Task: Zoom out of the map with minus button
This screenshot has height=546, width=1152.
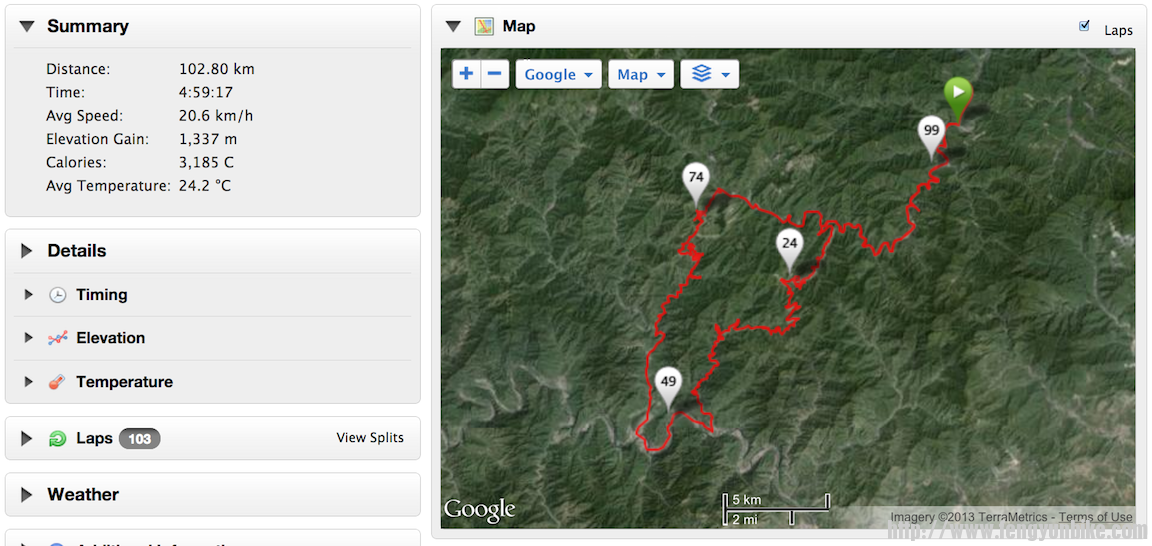Action: [x=494, y=74]
